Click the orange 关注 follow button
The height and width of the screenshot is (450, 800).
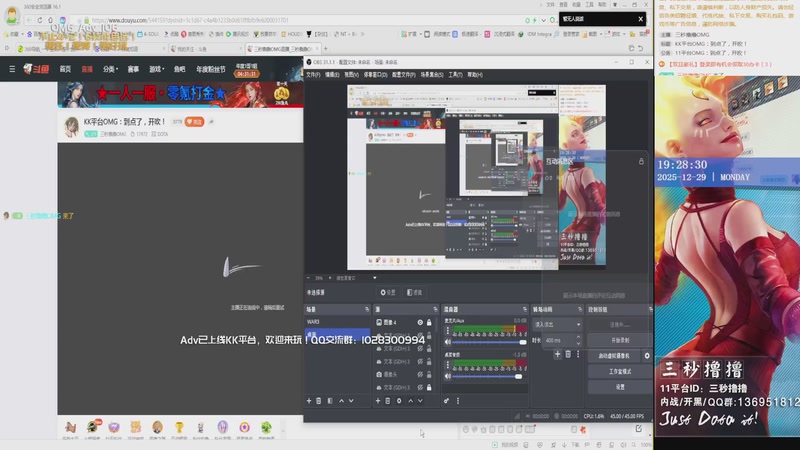(x=194, y=122)
